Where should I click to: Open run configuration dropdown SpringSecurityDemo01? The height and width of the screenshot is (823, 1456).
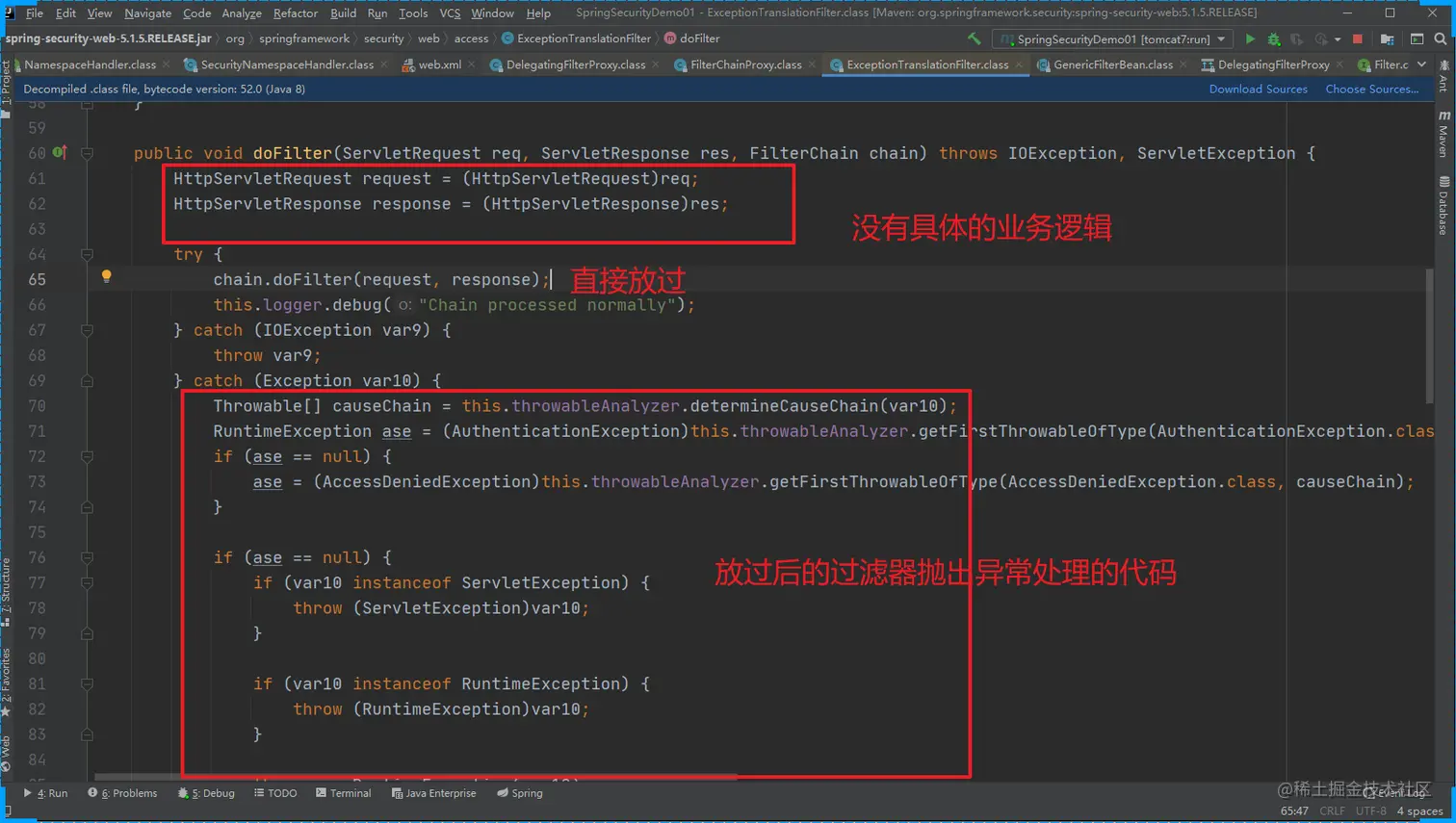point(1113,39)
